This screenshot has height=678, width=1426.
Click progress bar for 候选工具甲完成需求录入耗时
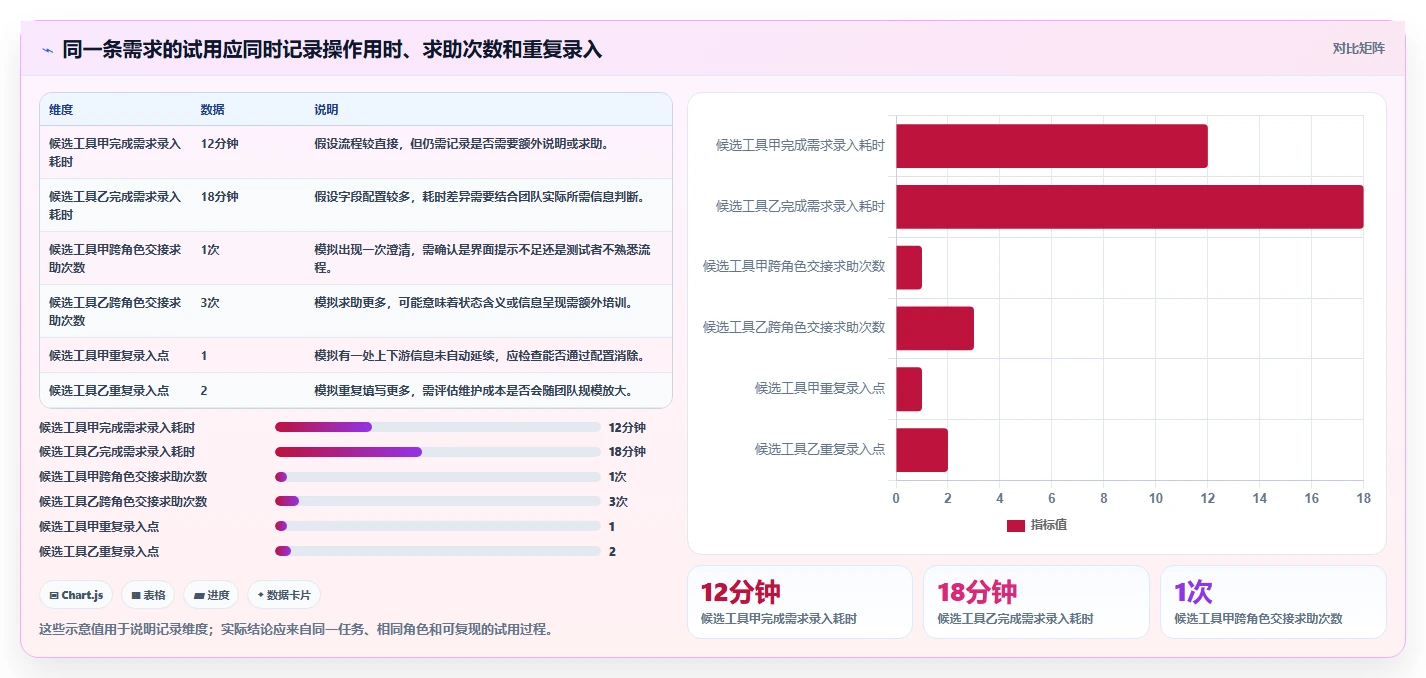[x=438, y=427]
